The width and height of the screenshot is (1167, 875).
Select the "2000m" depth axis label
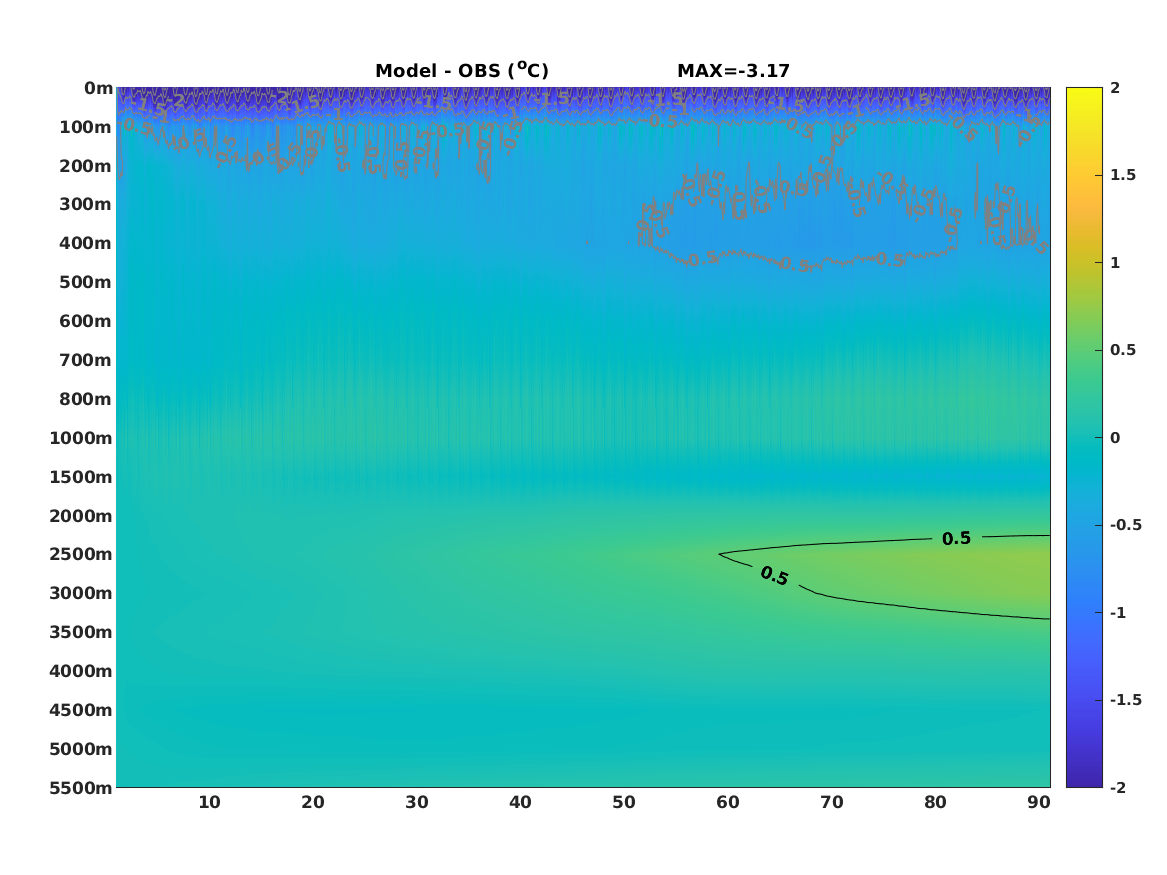tap(81, 516)
